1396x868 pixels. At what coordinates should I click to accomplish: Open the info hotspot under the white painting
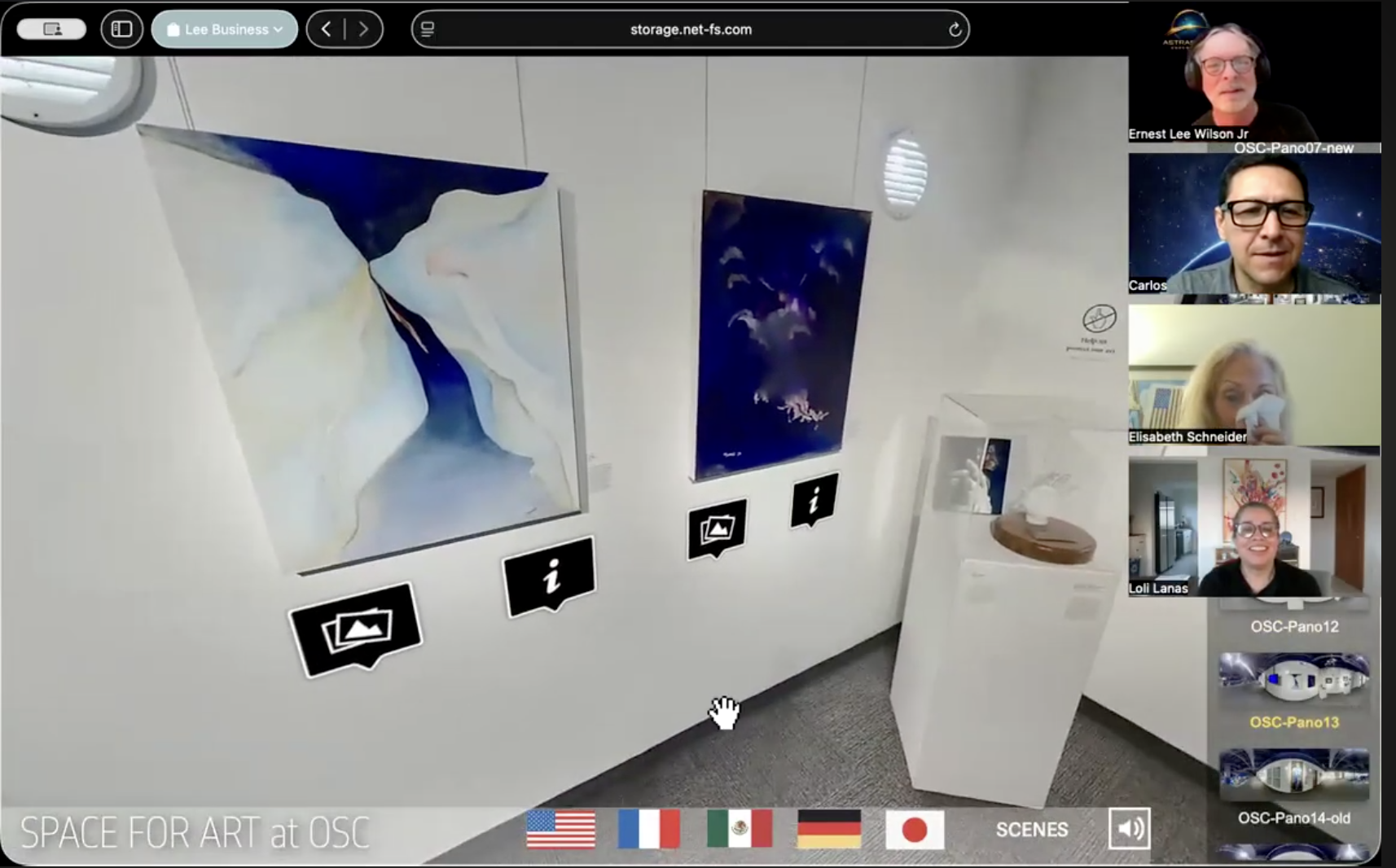point(551,576)
